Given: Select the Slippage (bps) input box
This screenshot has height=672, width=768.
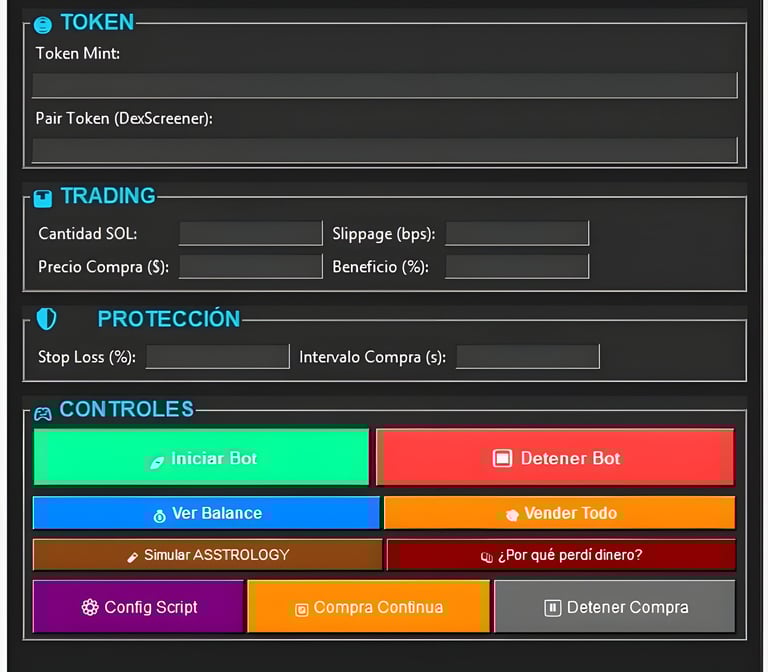Looking at the screenshot, I should 517,233.
